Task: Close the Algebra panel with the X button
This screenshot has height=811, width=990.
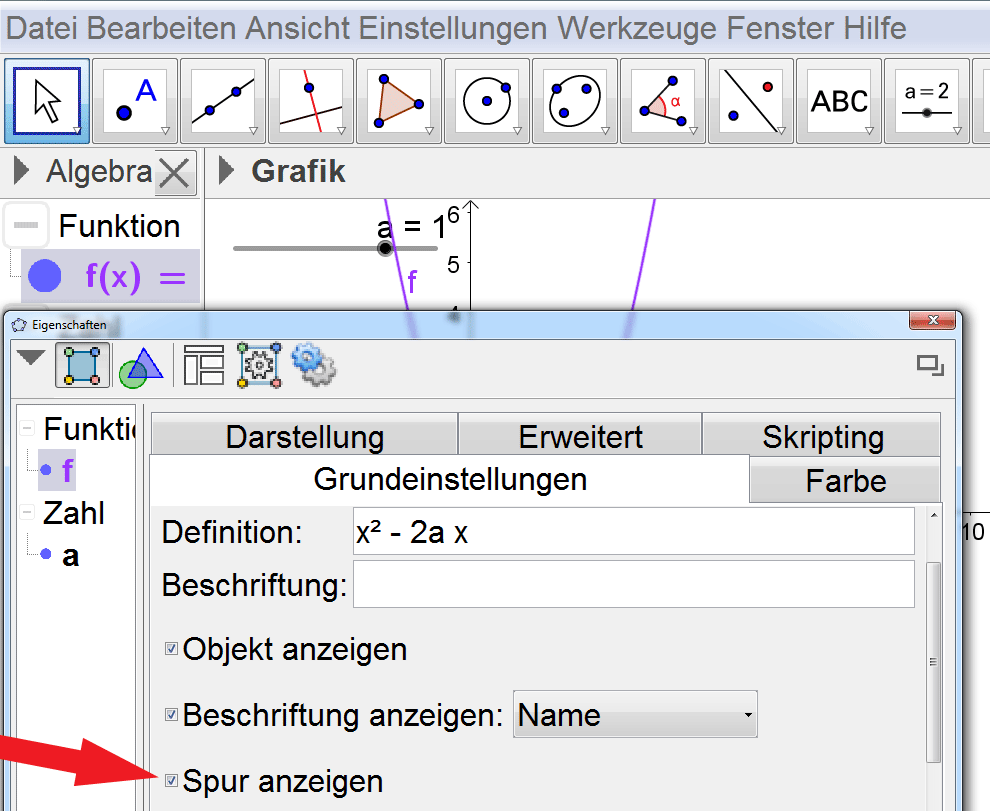Action: point(175,174)
